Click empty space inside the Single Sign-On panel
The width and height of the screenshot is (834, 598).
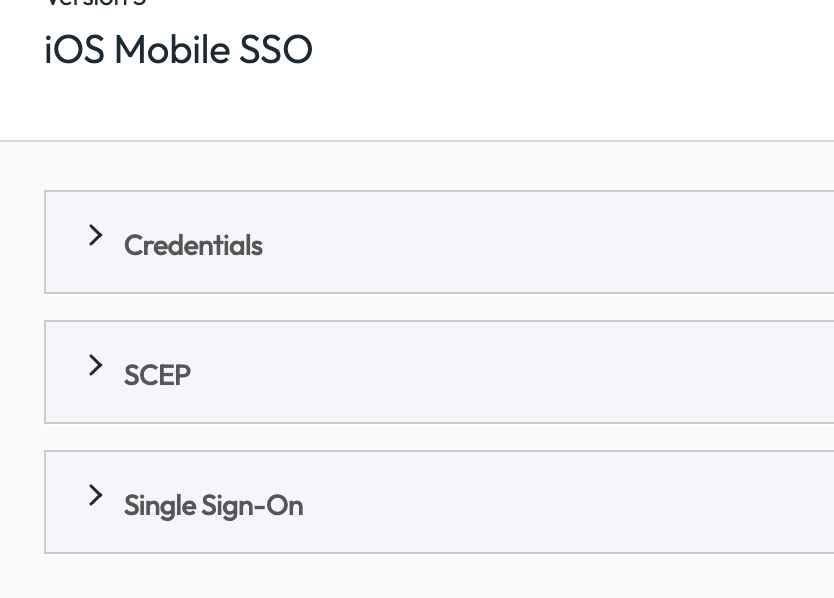pyautogui.click(x=550, y=503)
